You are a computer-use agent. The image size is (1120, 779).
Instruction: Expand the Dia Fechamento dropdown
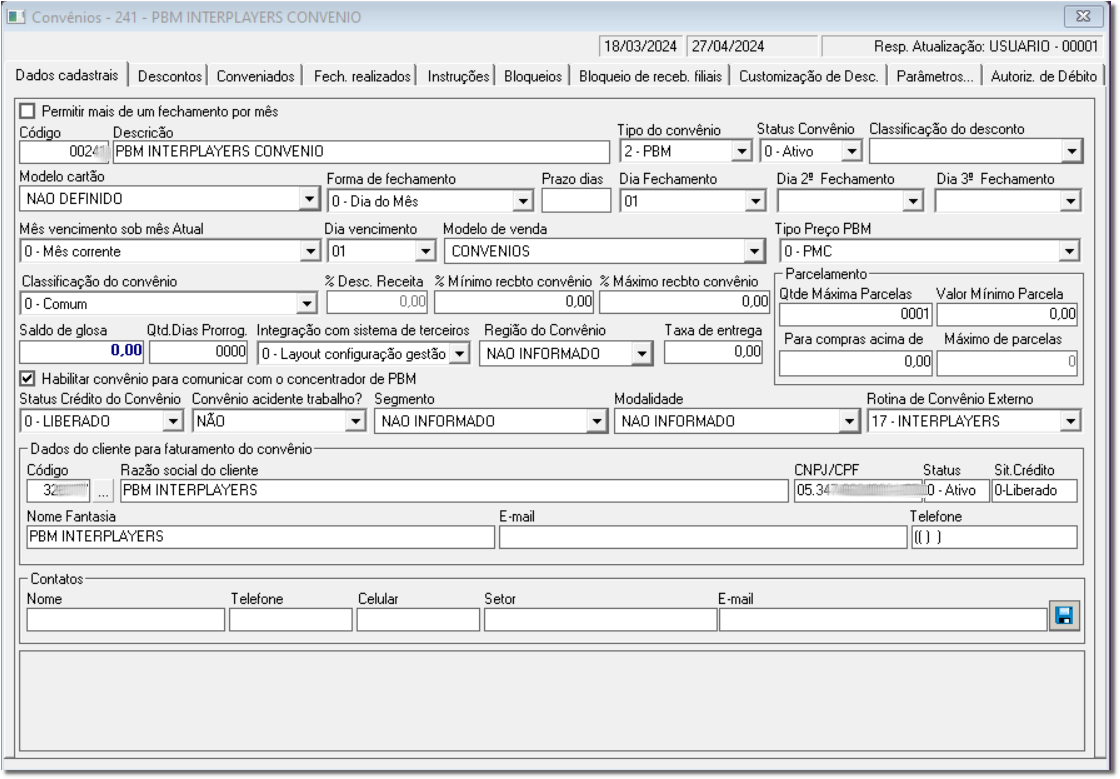click(x=756, y=201)
